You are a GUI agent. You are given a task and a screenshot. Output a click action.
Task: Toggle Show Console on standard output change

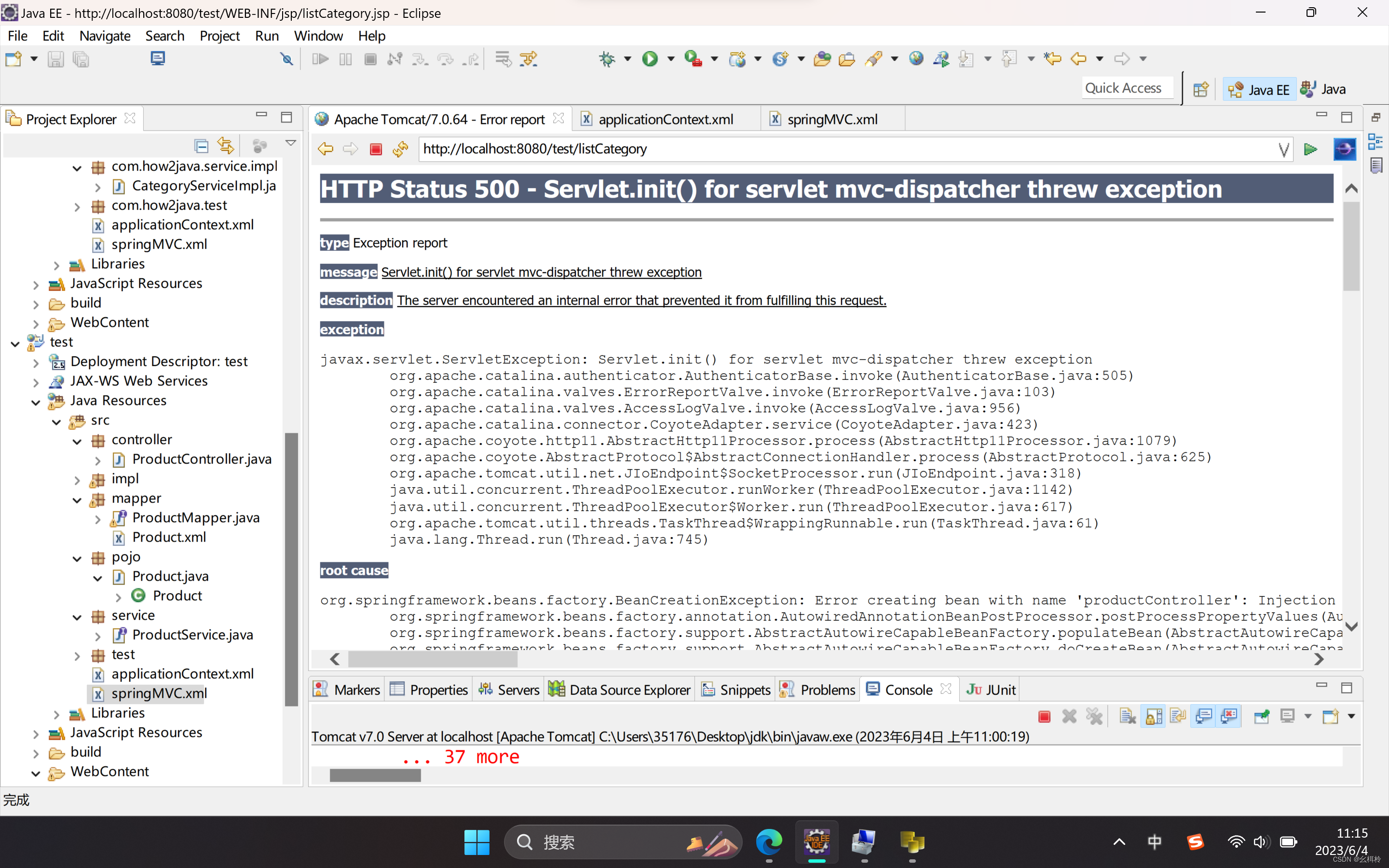(x=1203, y=716)
